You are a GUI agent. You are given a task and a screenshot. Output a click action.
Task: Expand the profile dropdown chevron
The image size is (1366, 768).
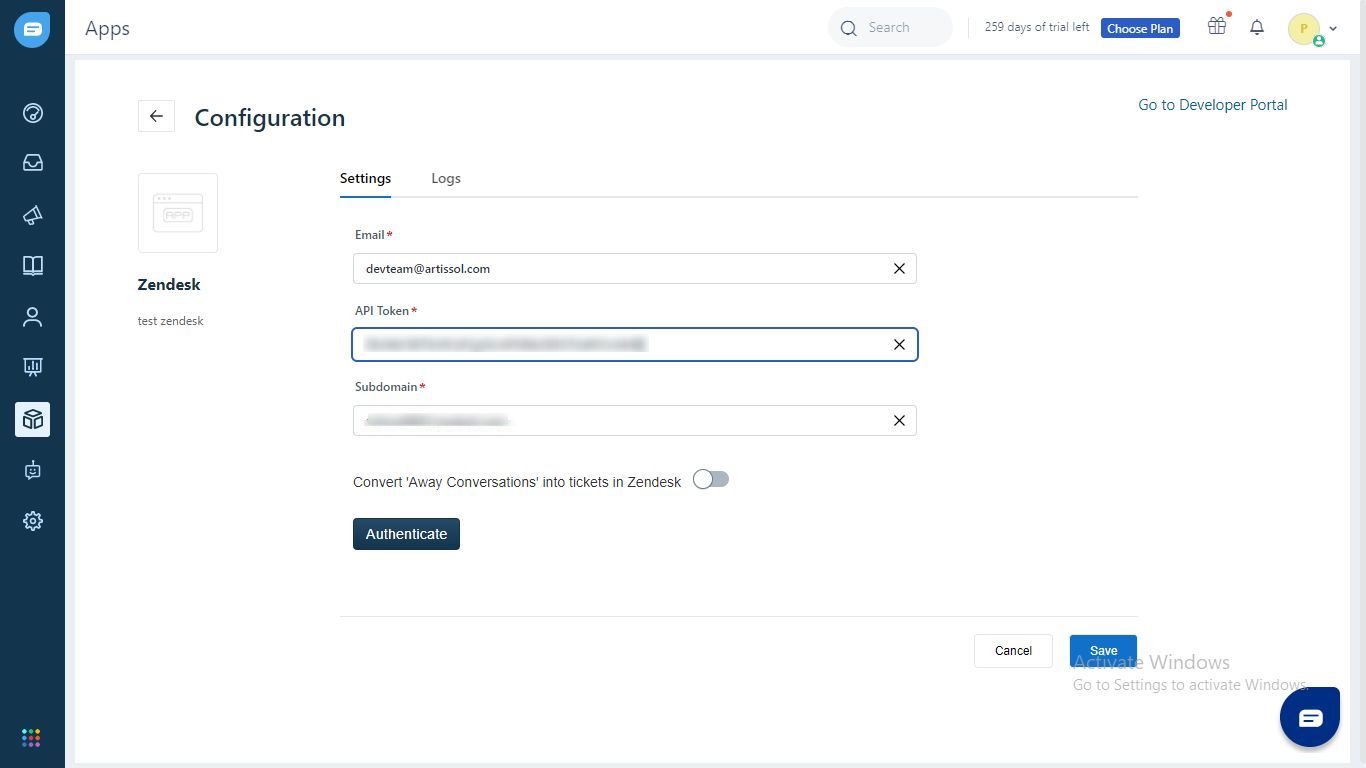1333,29
